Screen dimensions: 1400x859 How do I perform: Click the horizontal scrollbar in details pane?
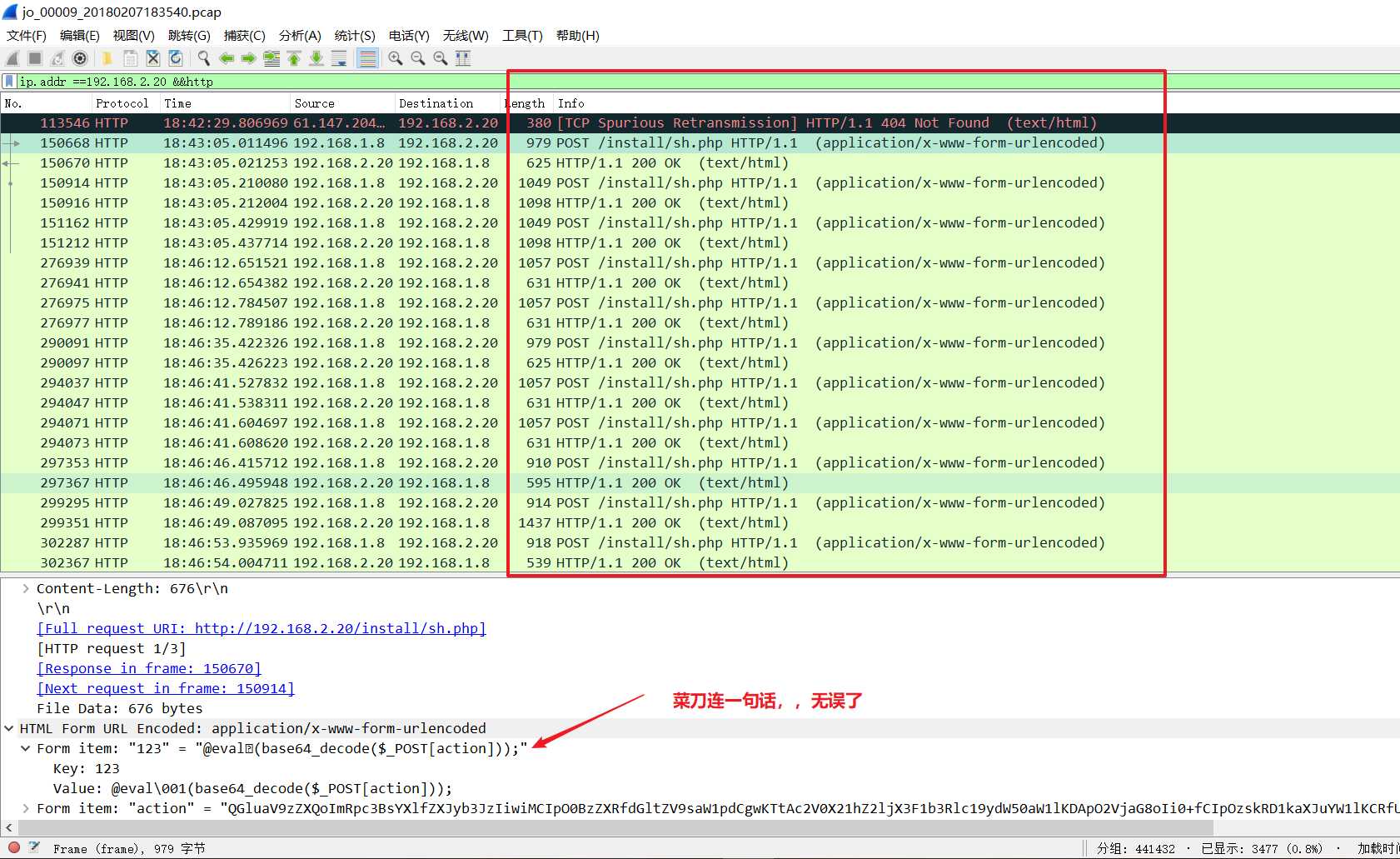click(615, 827)
